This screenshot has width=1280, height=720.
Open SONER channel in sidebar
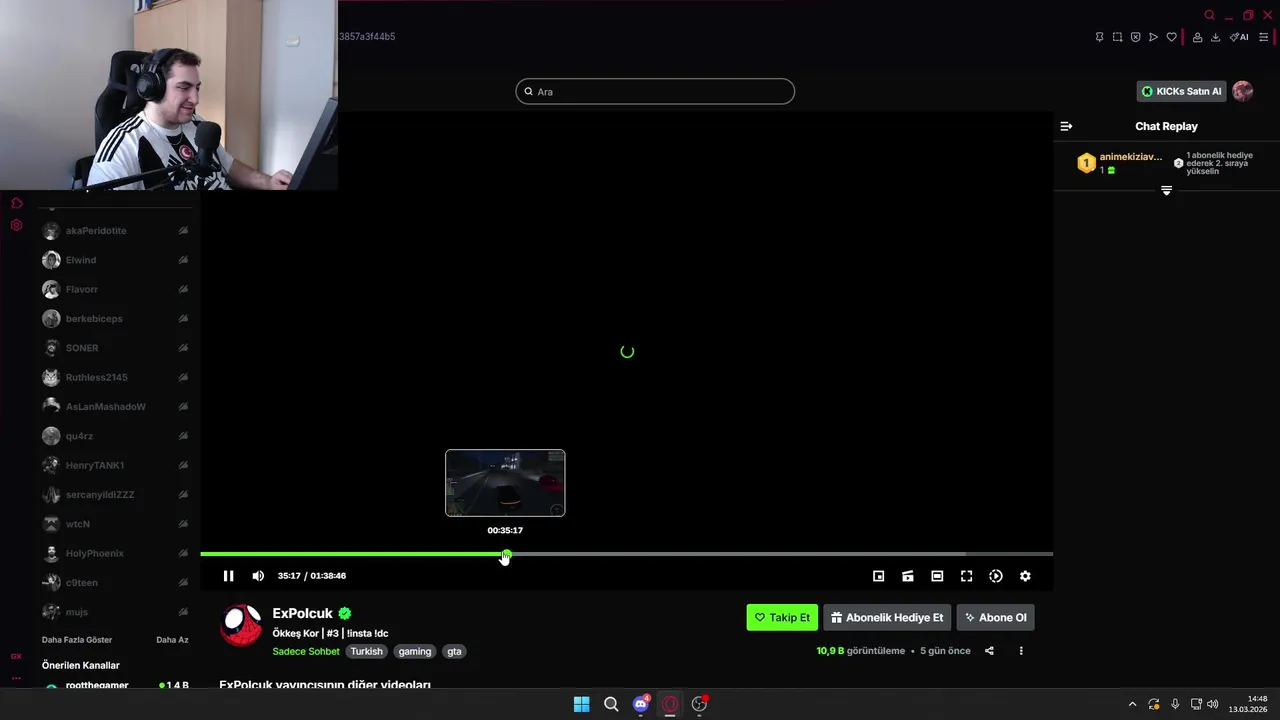pyautogui.click(x=115, y=348)
